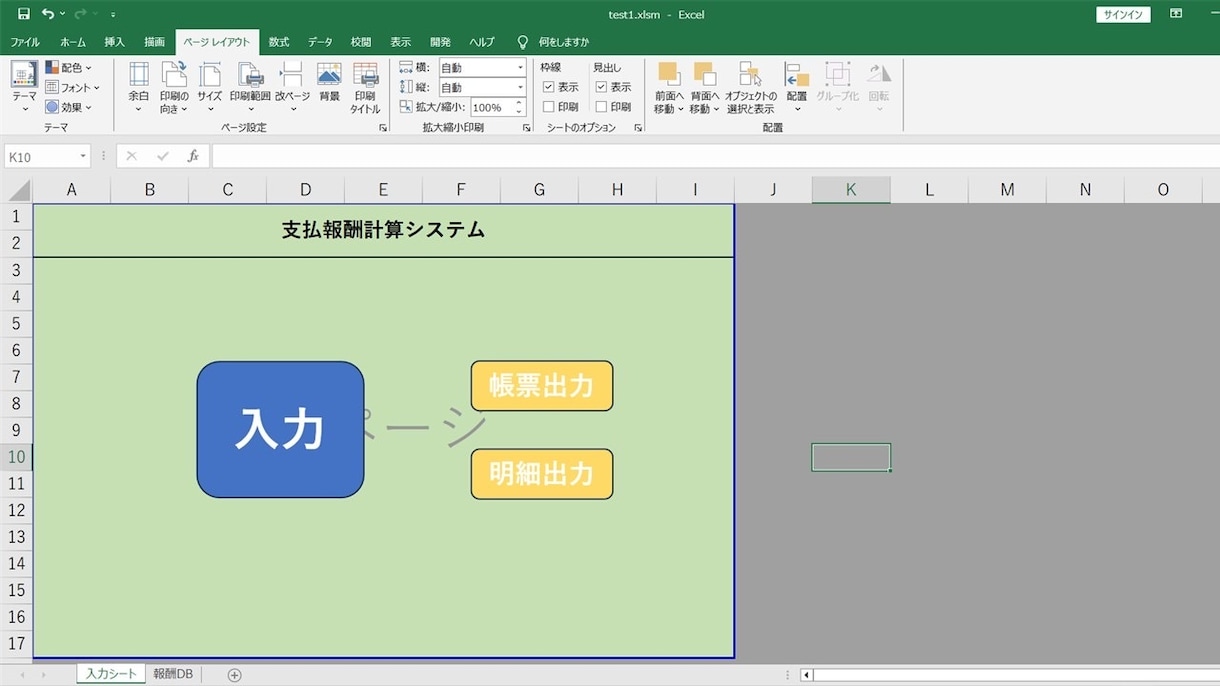Open the 拡大縮小印刷 dialog launcher

(527, 128)
